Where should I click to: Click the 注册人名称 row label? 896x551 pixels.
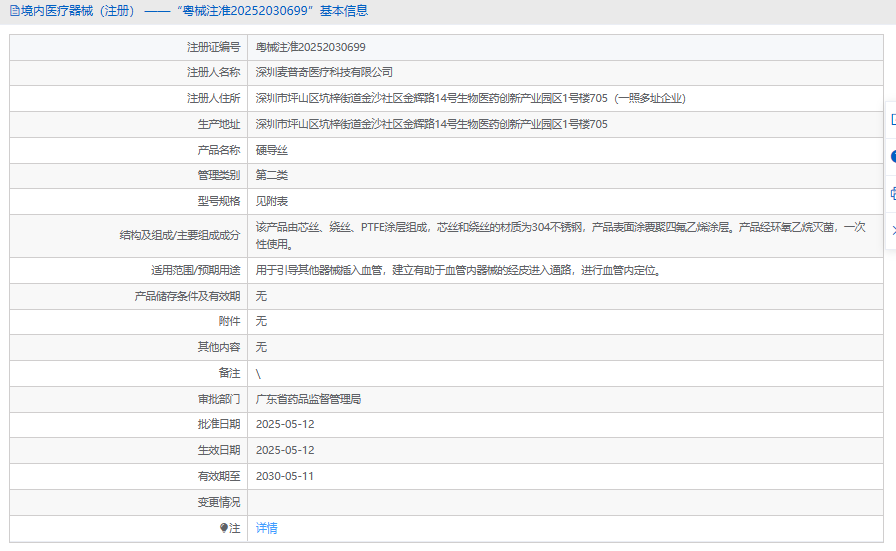[214, 72]
